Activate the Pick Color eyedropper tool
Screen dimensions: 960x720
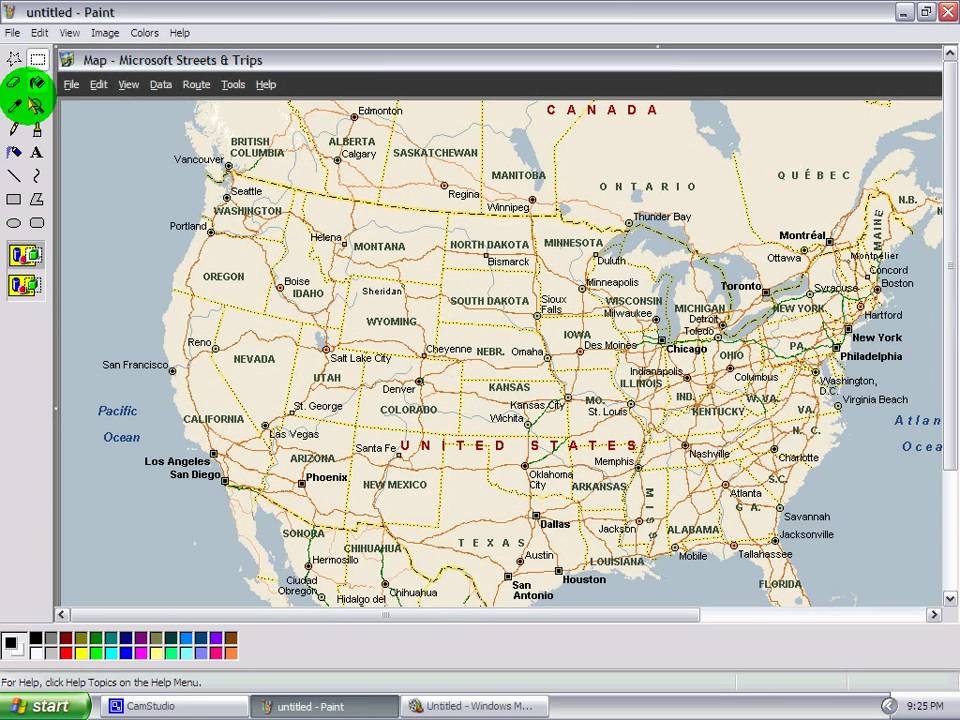(13, 105)
